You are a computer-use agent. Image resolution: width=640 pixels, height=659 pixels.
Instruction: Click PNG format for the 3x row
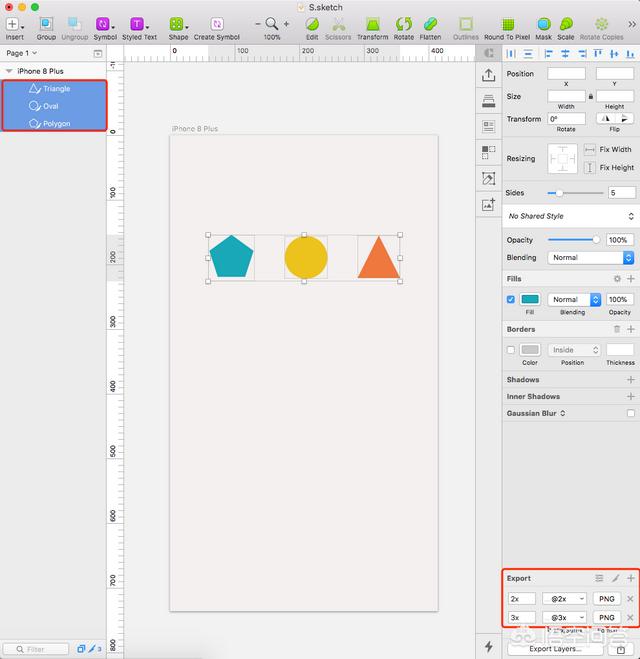[607, 617]
